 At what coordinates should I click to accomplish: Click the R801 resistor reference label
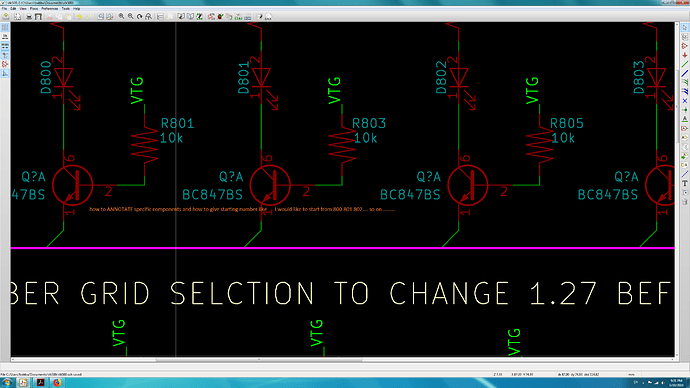click(x=177, y=124)
